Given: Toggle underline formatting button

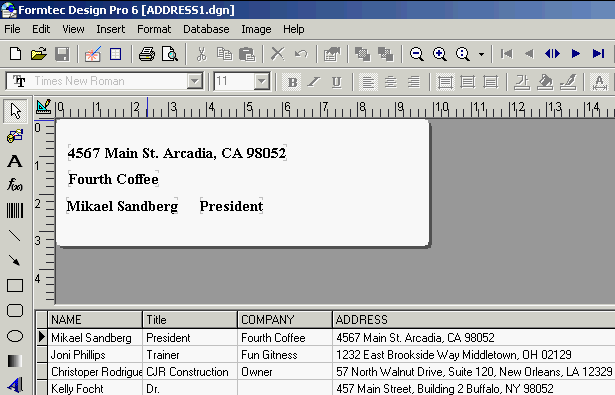Looking at the screenshot, I should (336, 82).
